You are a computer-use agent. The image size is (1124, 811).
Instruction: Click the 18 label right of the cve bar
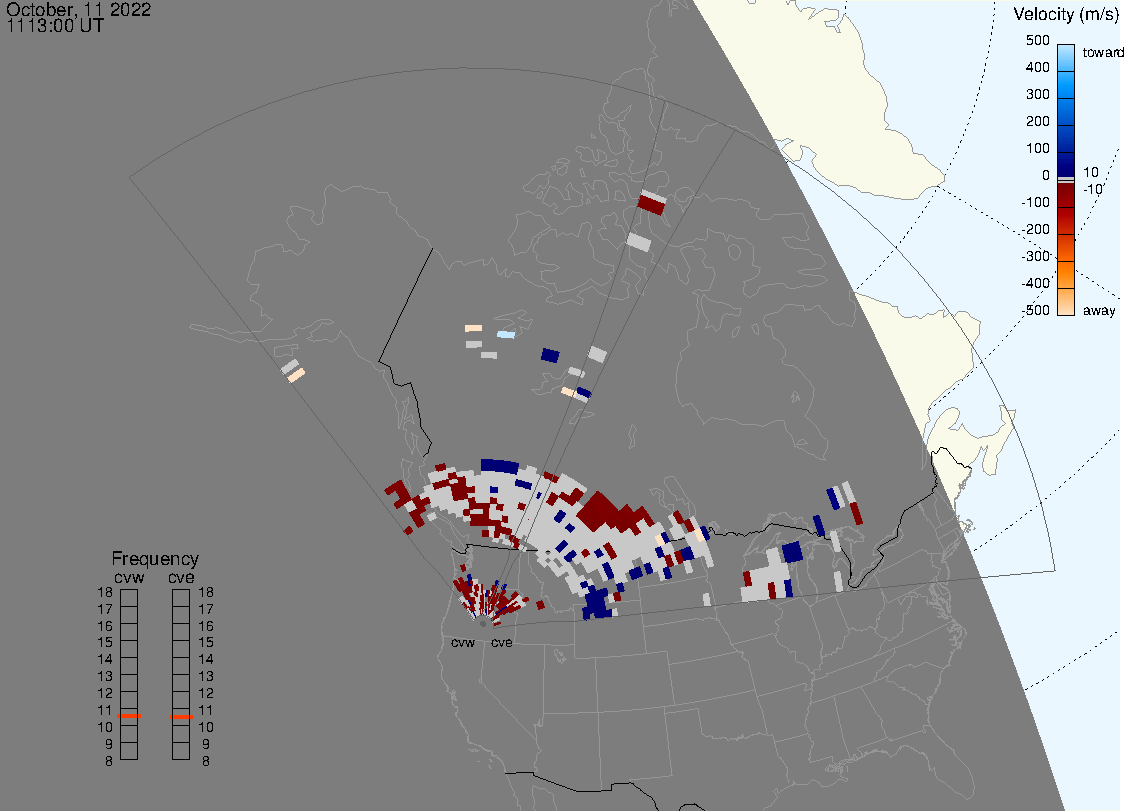click(x=206, y=592)
